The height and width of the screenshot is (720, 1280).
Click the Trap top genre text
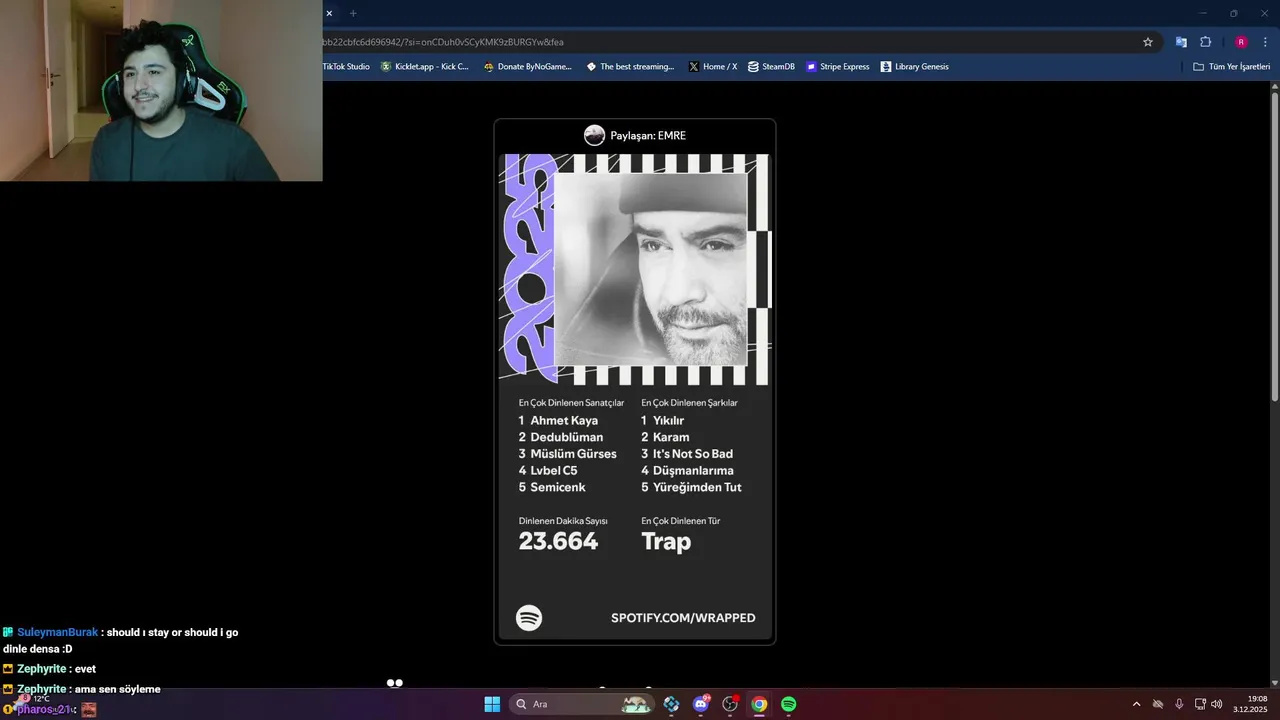pos(666,541)
